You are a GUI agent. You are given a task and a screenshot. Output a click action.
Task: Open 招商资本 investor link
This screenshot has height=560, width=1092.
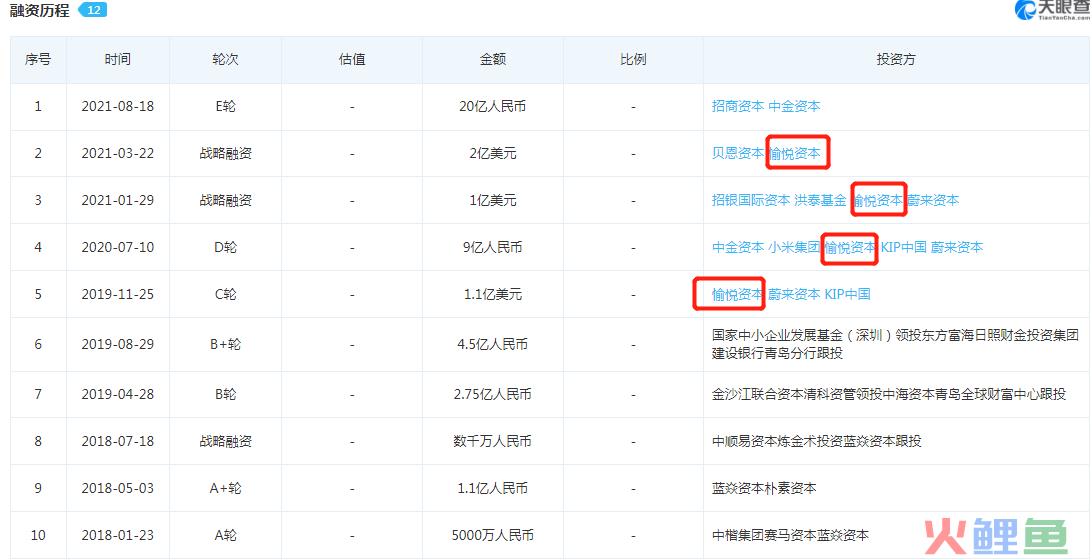(x=738, y=107)
